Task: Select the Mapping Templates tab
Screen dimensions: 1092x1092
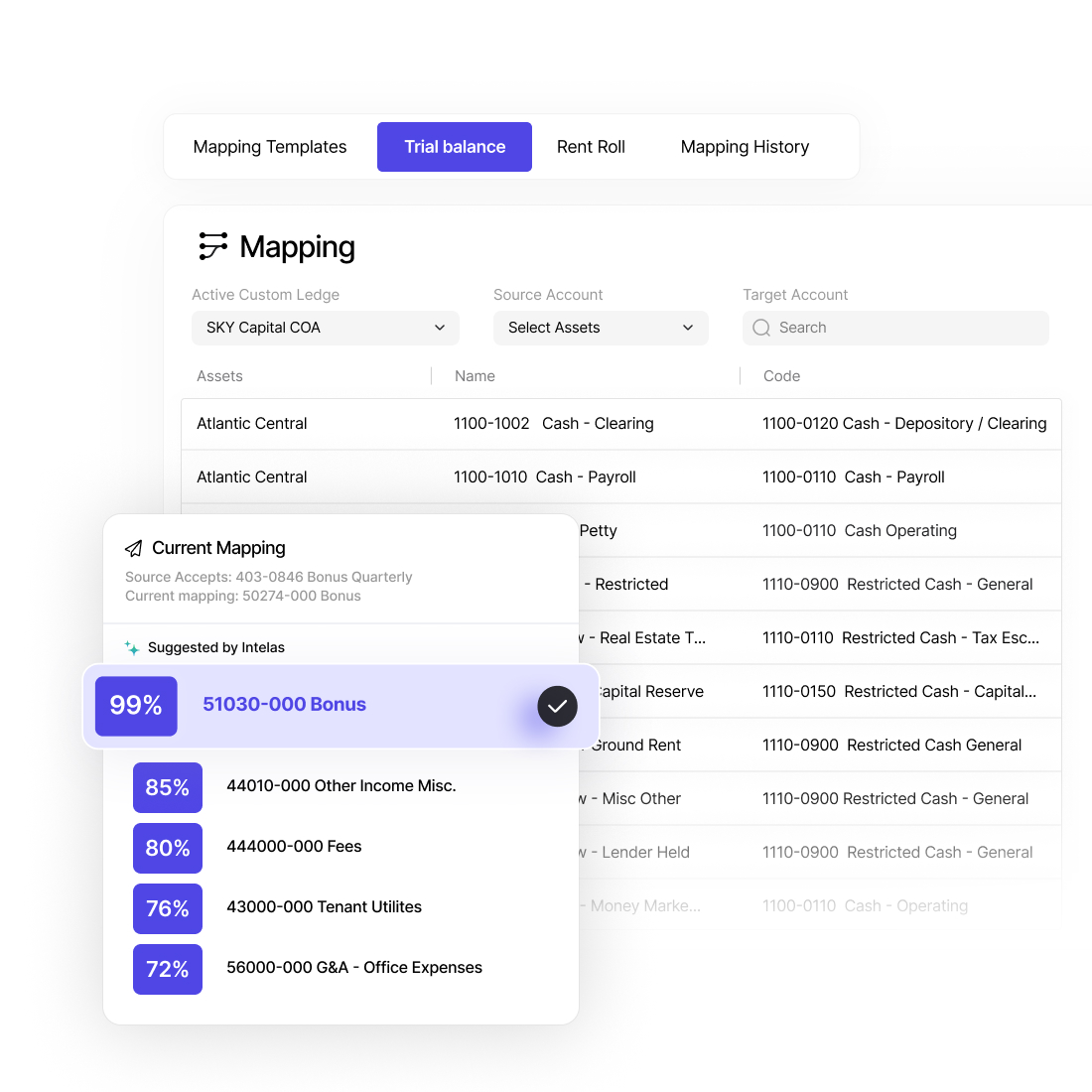Action: tap(269, 146)
